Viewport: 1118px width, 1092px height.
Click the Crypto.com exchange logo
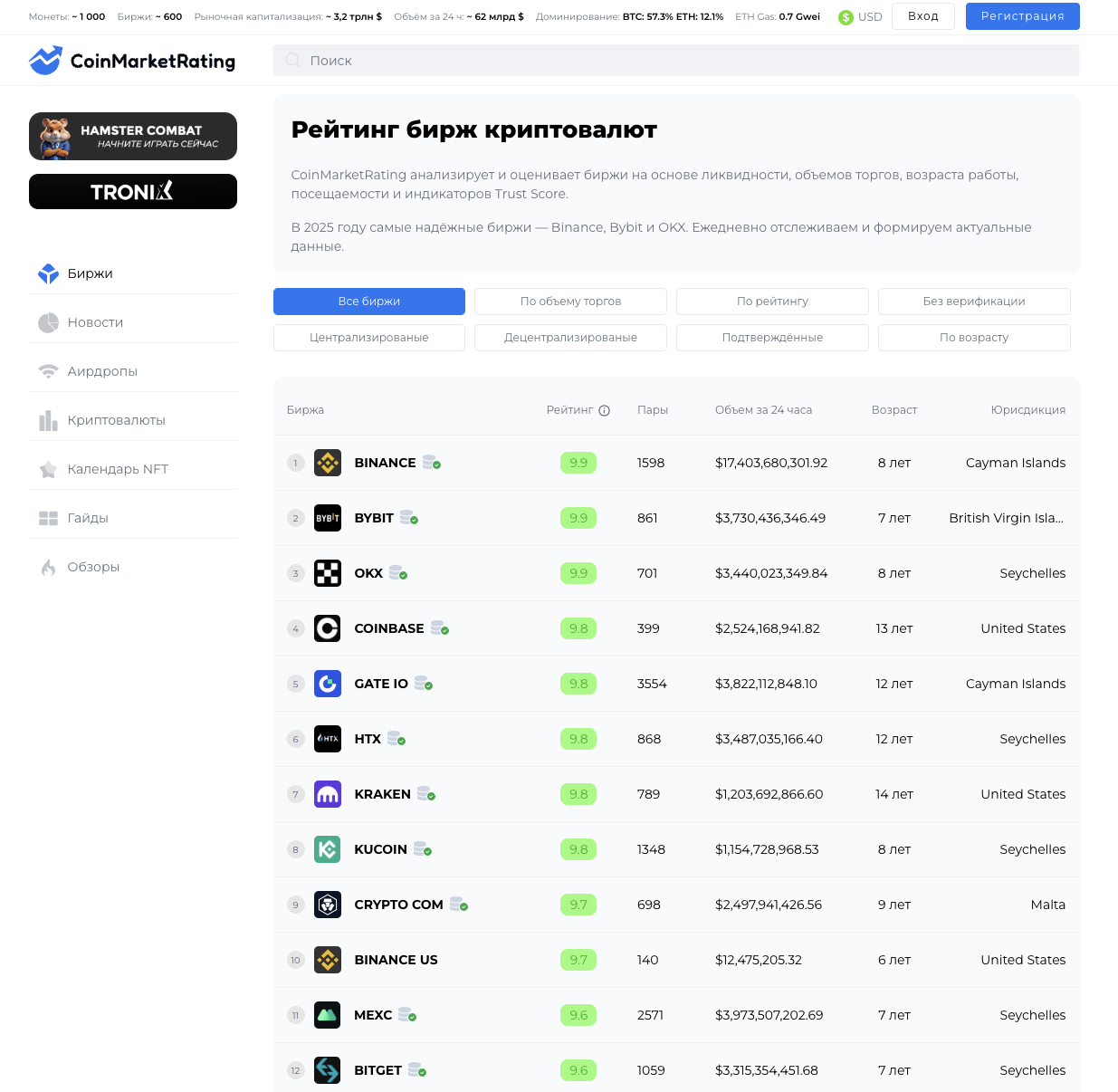[328, 905]
